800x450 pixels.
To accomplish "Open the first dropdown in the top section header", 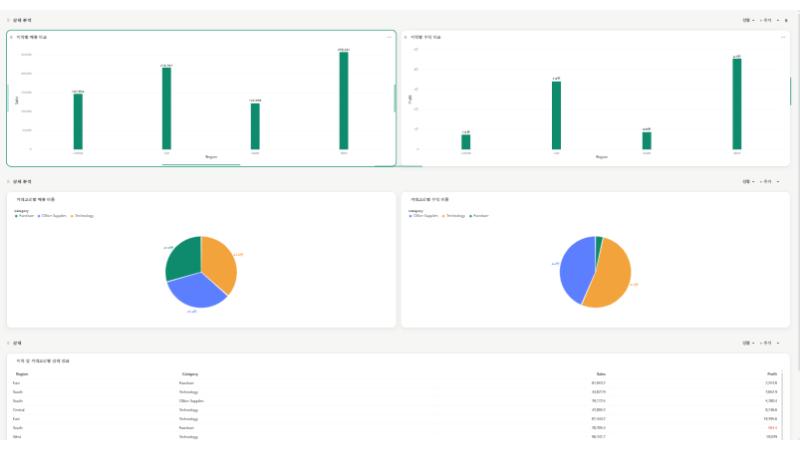I will coord(748,20).
